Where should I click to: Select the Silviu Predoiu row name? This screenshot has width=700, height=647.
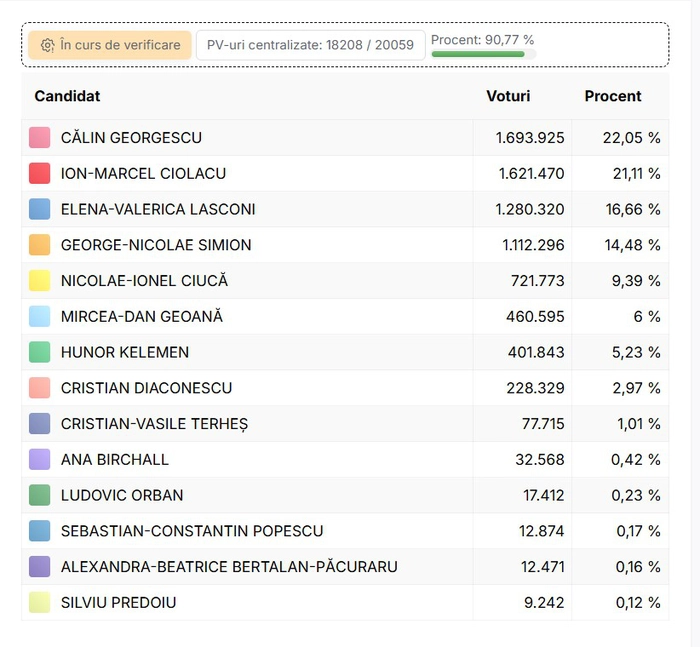point(119,603)
